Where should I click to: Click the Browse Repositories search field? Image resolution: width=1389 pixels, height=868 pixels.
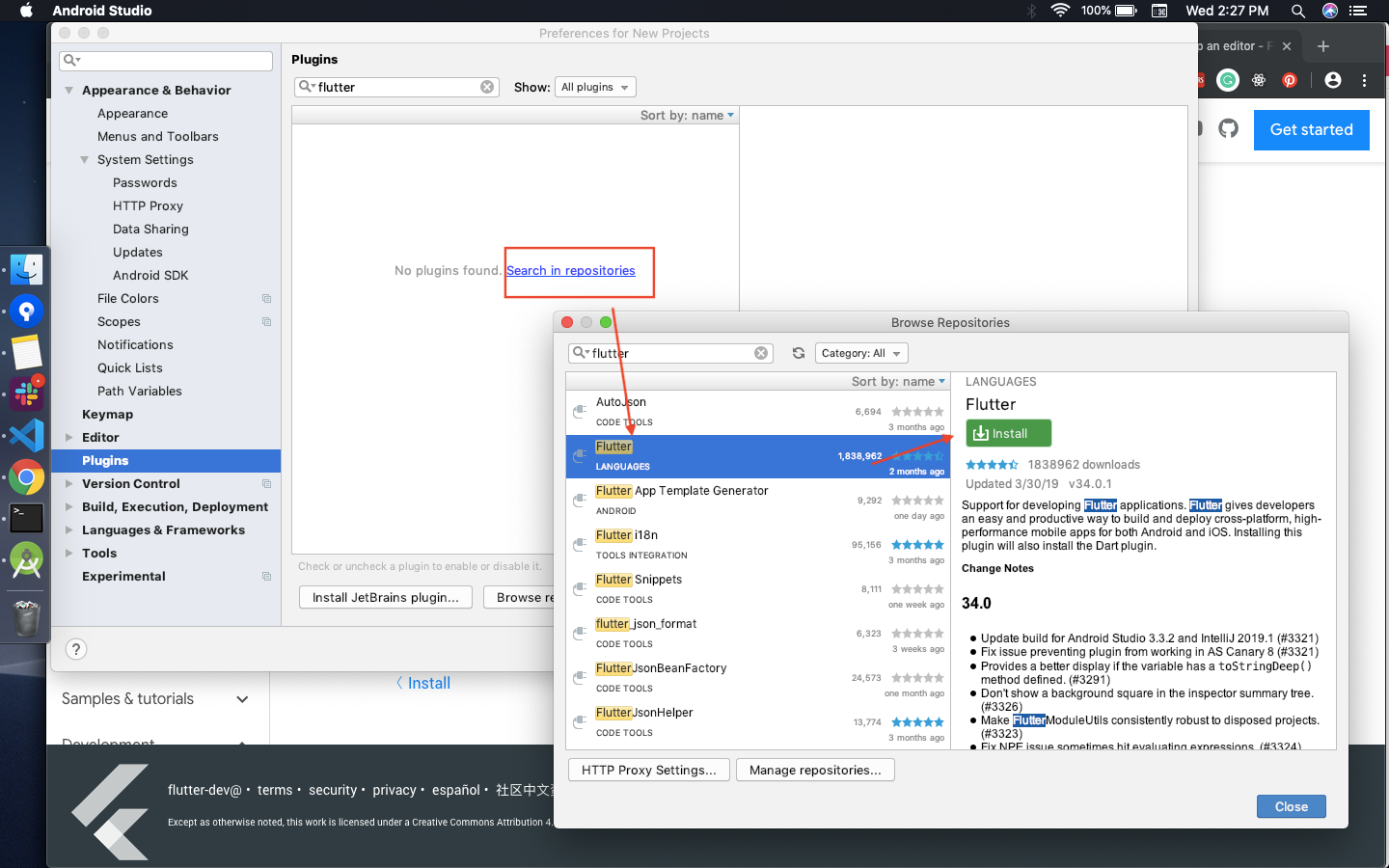(x=670, y=353)
